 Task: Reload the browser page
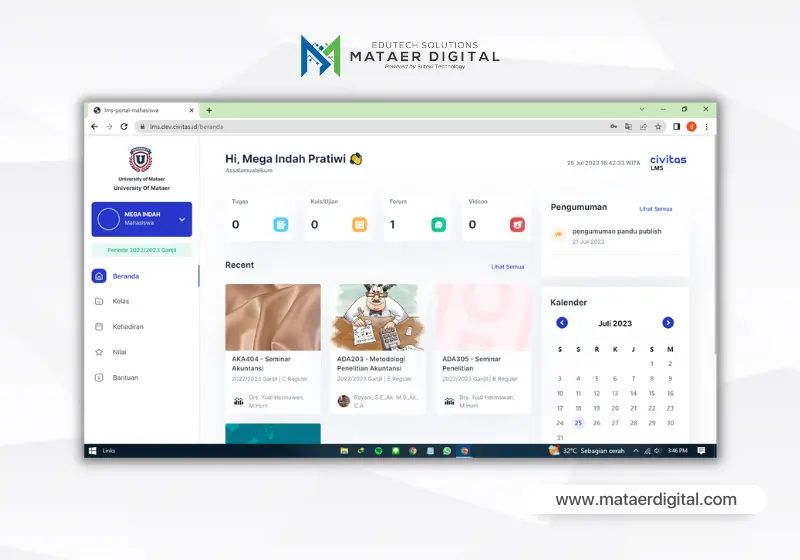coord(124,126)
